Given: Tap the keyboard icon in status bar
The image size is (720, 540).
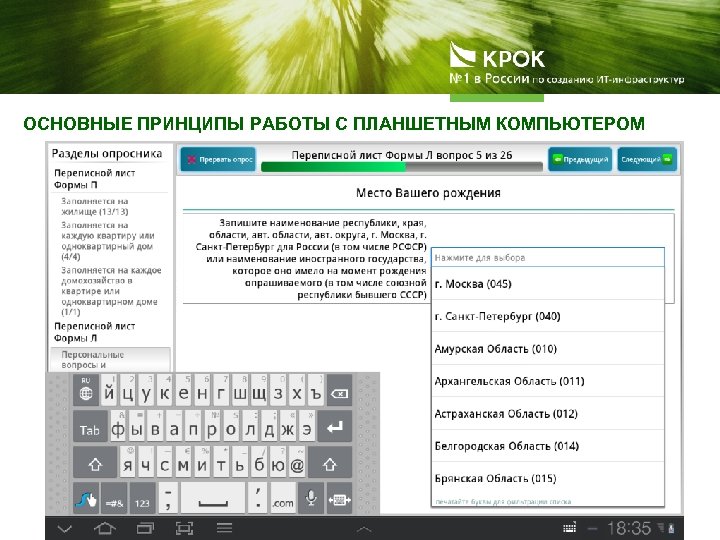Looking at the screenshot, I should coord(569,528).
